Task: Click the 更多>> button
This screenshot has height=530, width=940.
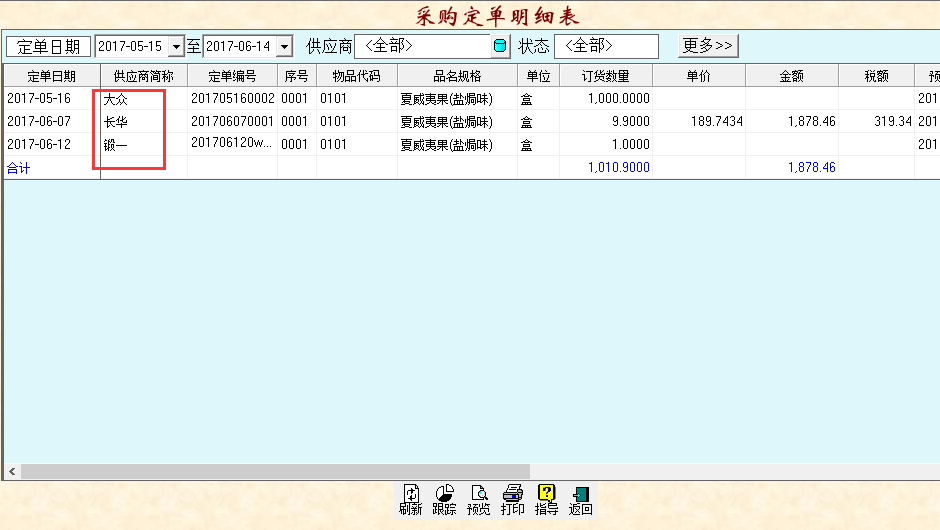Action: tap(708, 46)
